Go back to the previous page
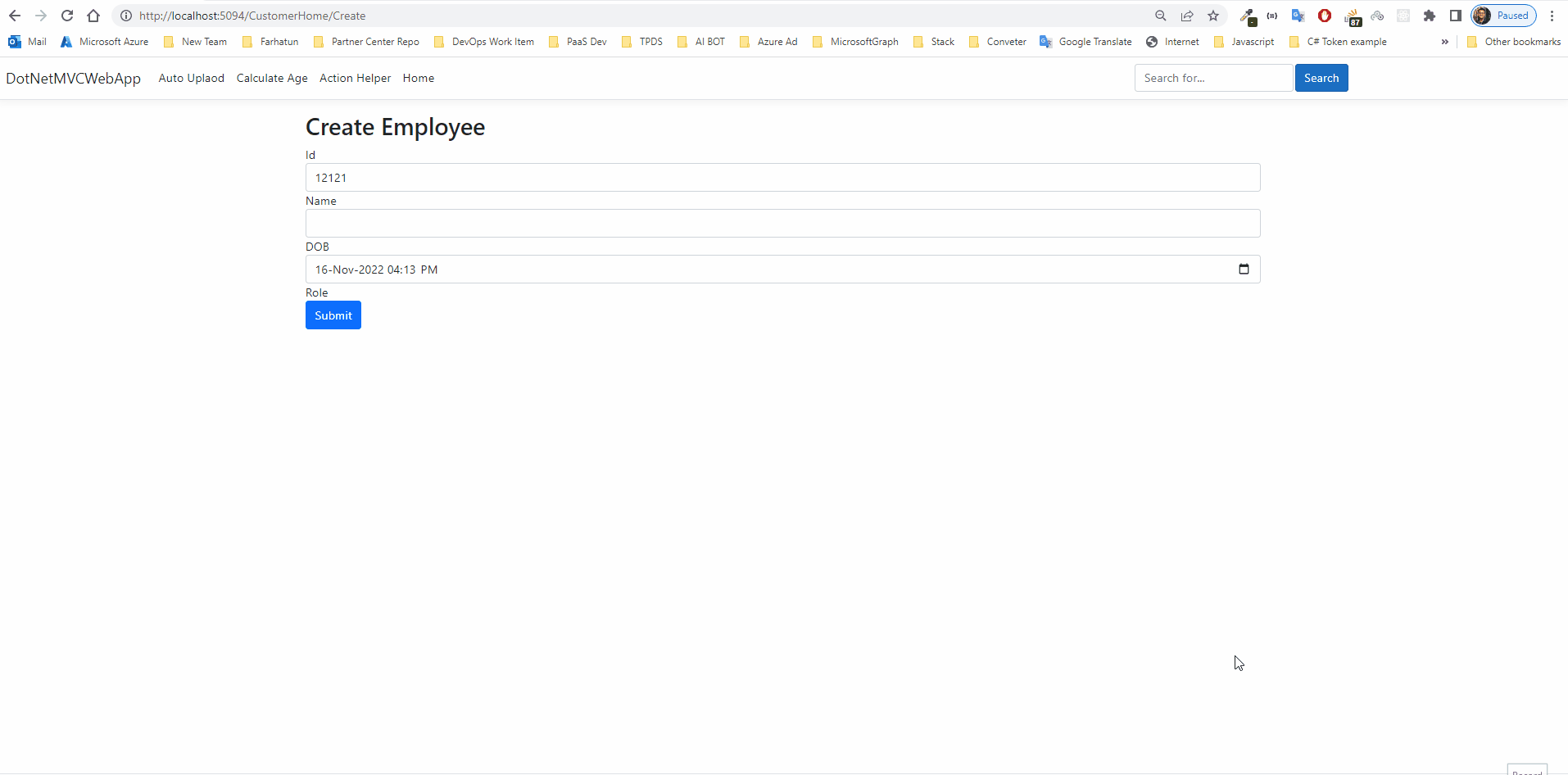The width and height of the screenshot is (1568, 775). tap(15, 16)
